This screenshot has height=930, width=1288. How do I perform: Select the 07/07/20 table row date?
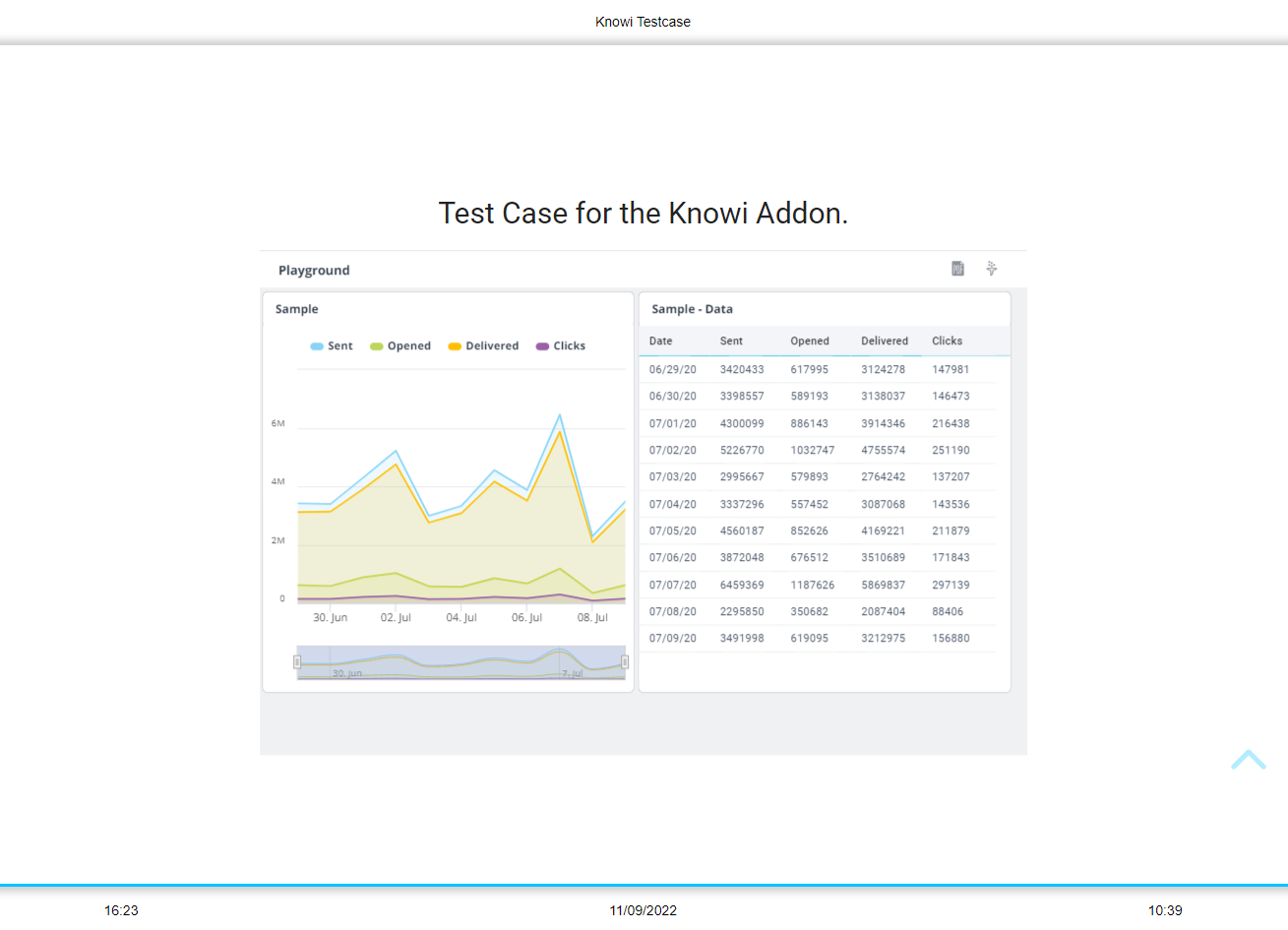[672, 585]
